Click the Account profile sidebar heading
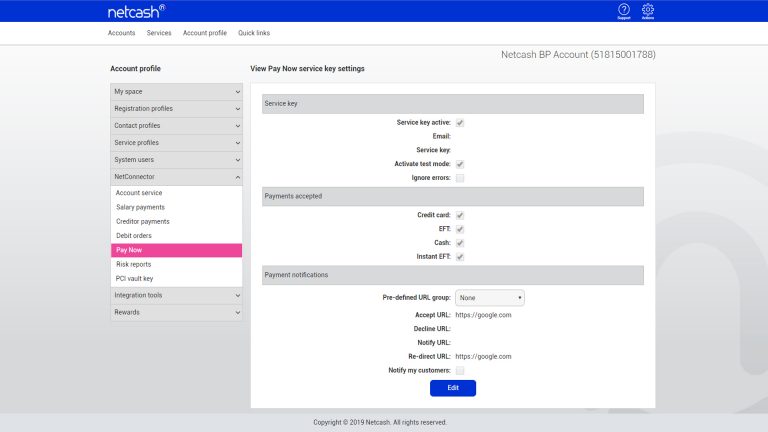Image resolution: width=768 pixels, height=432 pixels. 136,69
